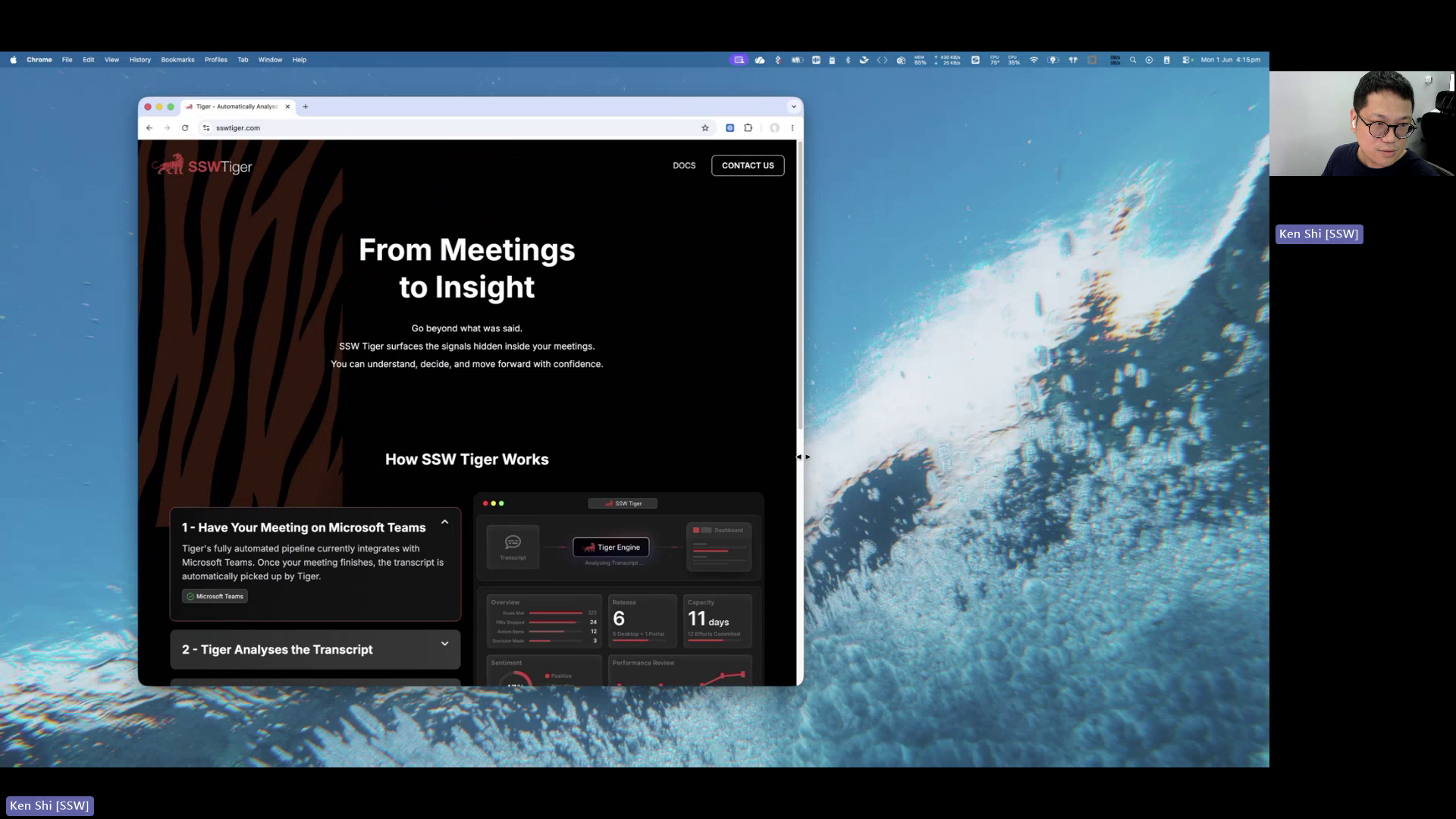Click the Overview stats card
Viewport: 1456px width, 819px height.
[x=544, y=621]
